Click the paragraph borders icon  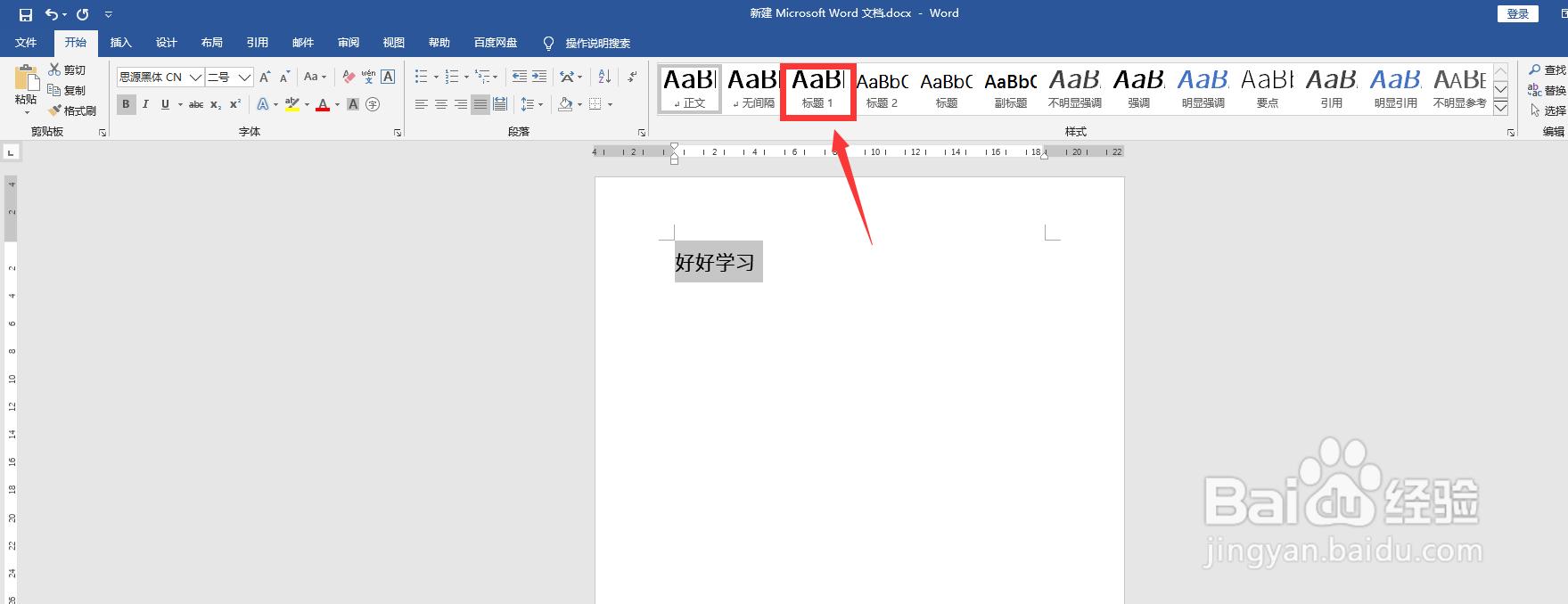click(595, 104)
